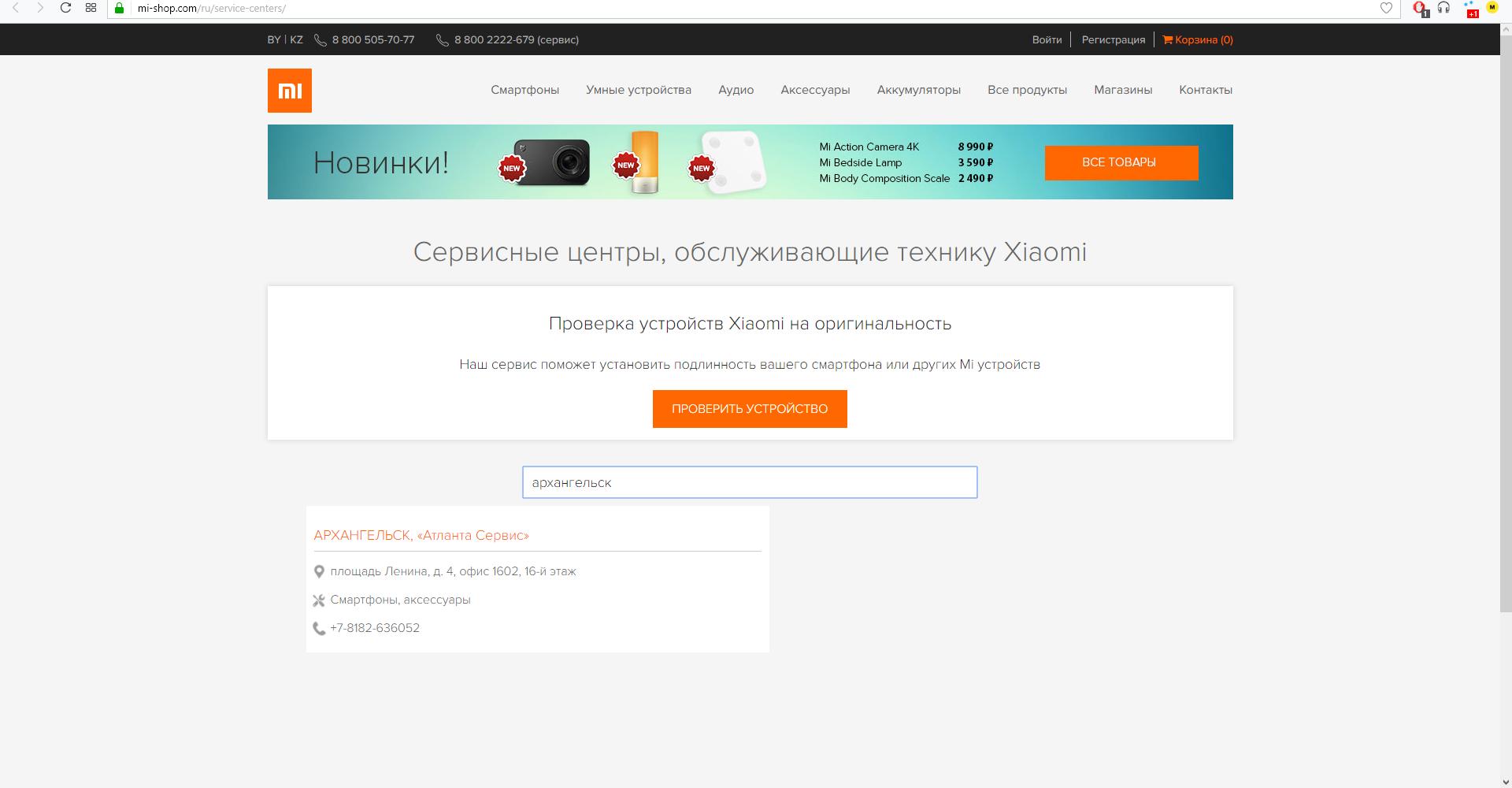Click the phone icon beside the service number

click(443, 40)
